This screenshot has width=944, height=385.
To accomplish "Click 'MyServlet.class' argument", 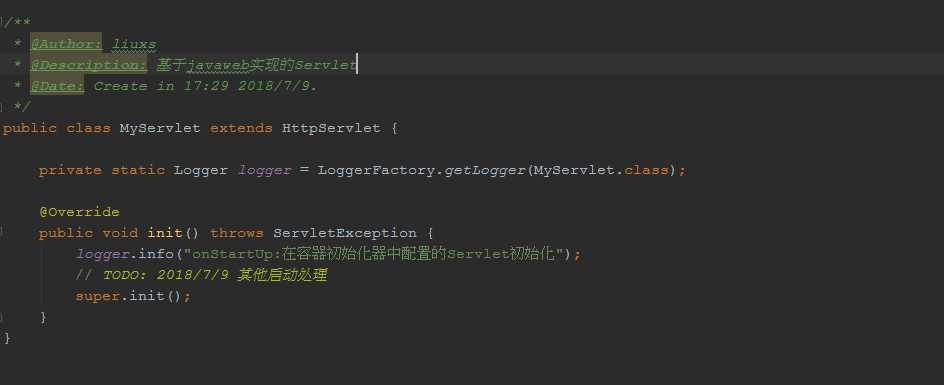I will [x=601, y=171].
